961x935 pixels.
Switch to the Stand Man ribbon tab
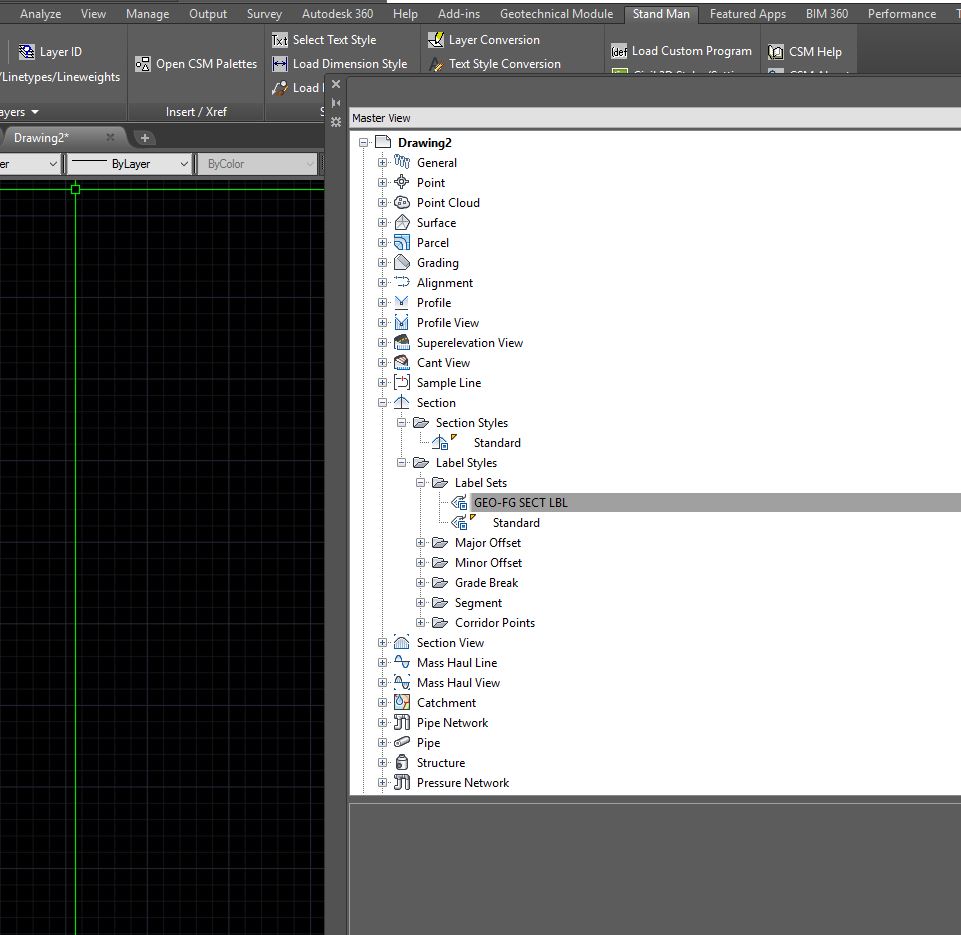pos(661,13)
